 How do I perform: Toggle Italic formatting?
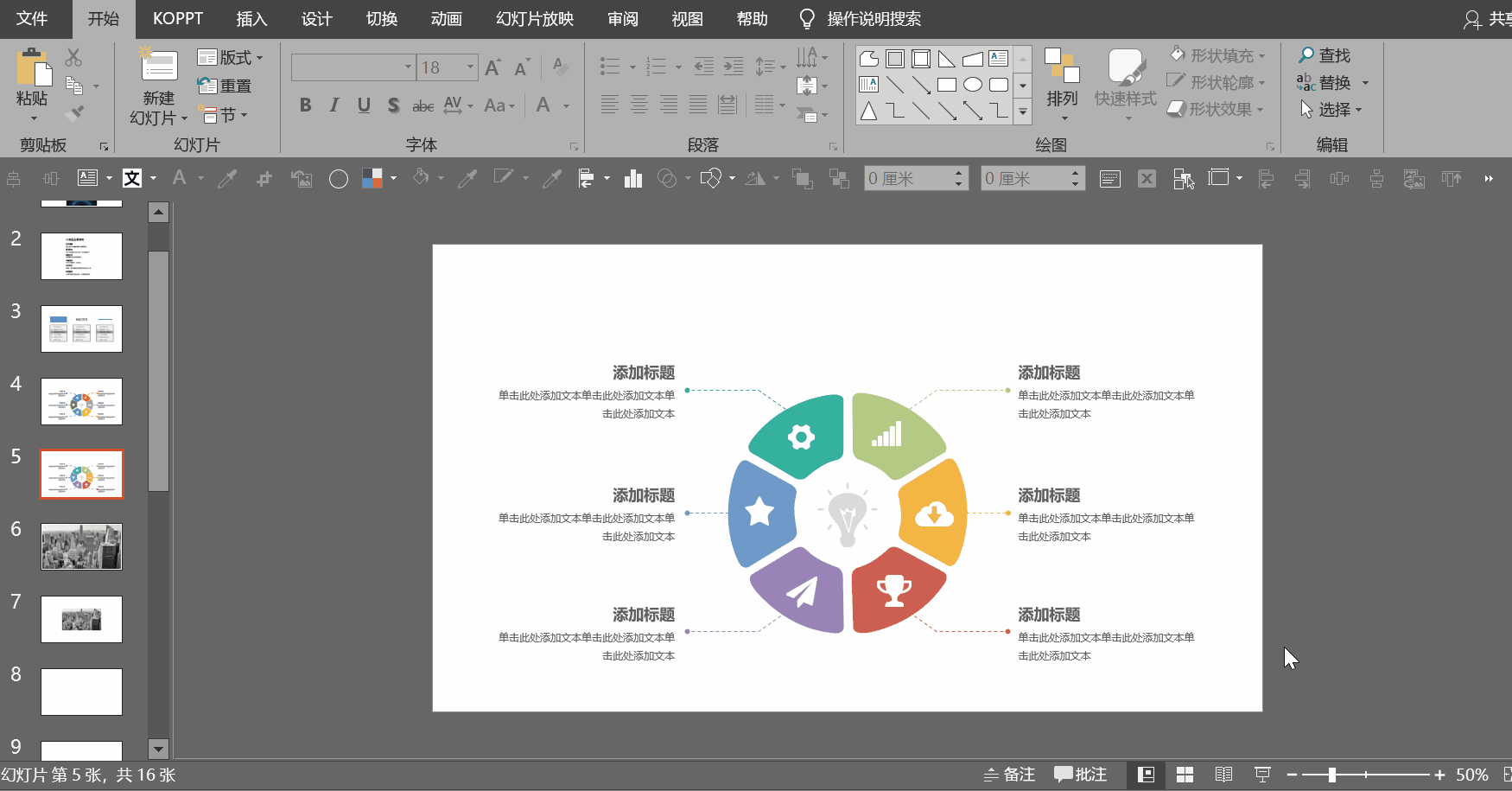334,105
